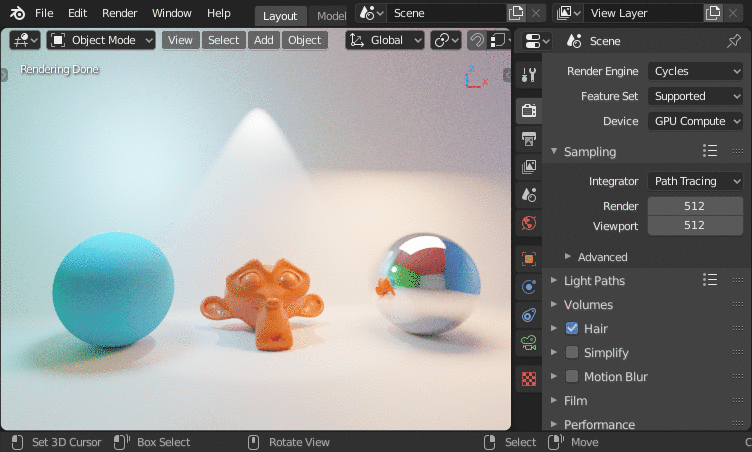Open the View Layer properties tab
752x452 pixels.
tap(529, 167)
